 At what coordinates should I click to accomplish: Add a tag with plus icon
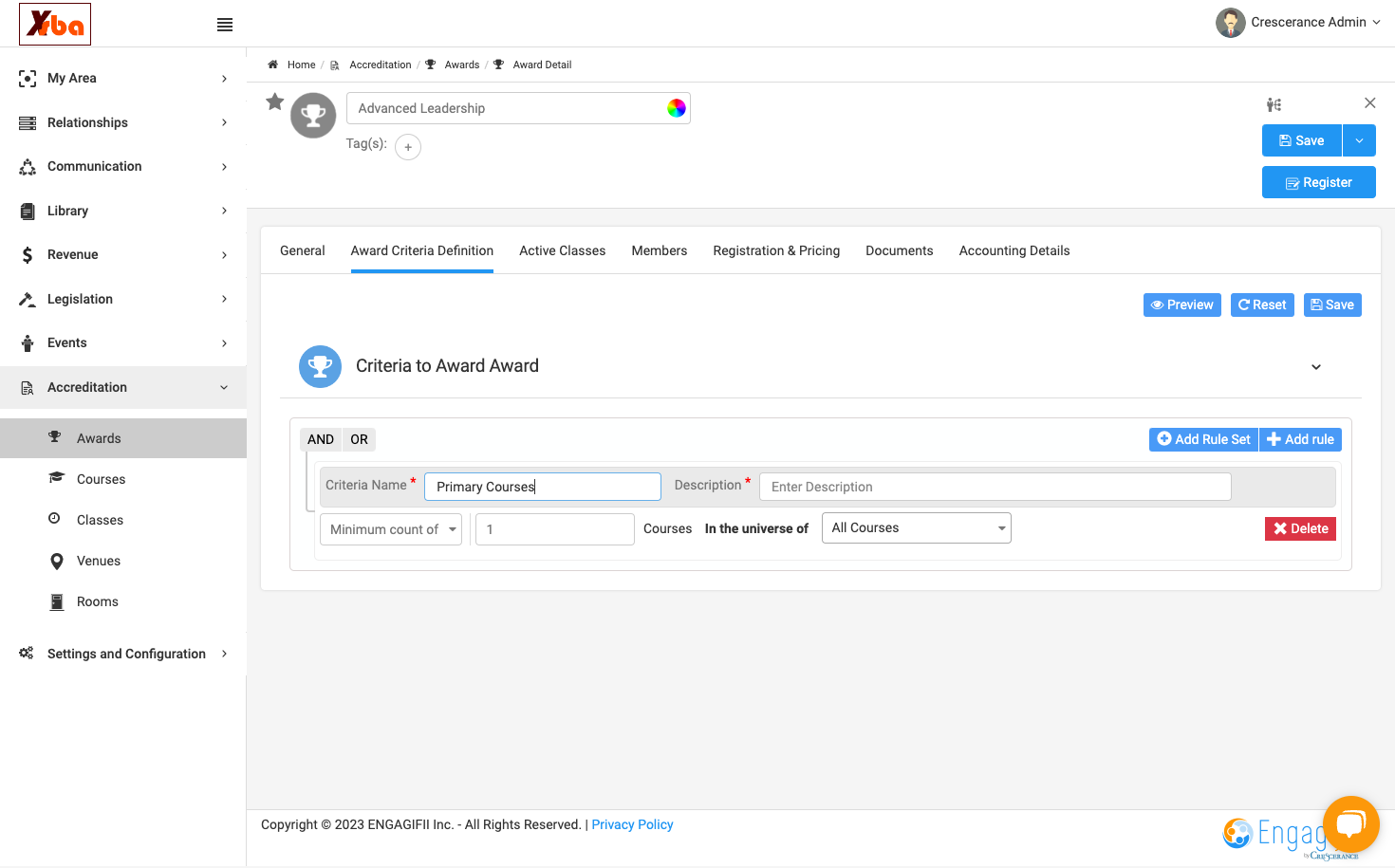pos(408,147)
